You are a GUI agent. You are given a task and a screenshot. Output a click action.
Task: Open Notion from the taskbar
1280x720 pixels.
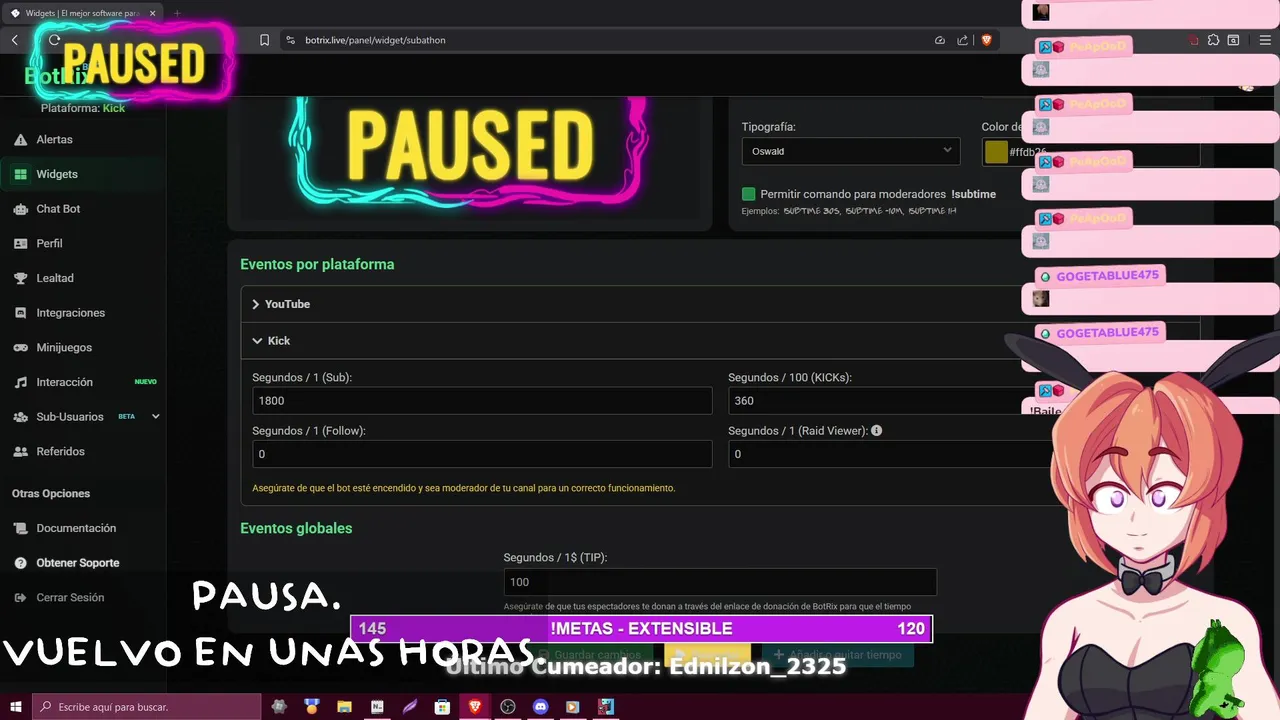pos(377,707)
